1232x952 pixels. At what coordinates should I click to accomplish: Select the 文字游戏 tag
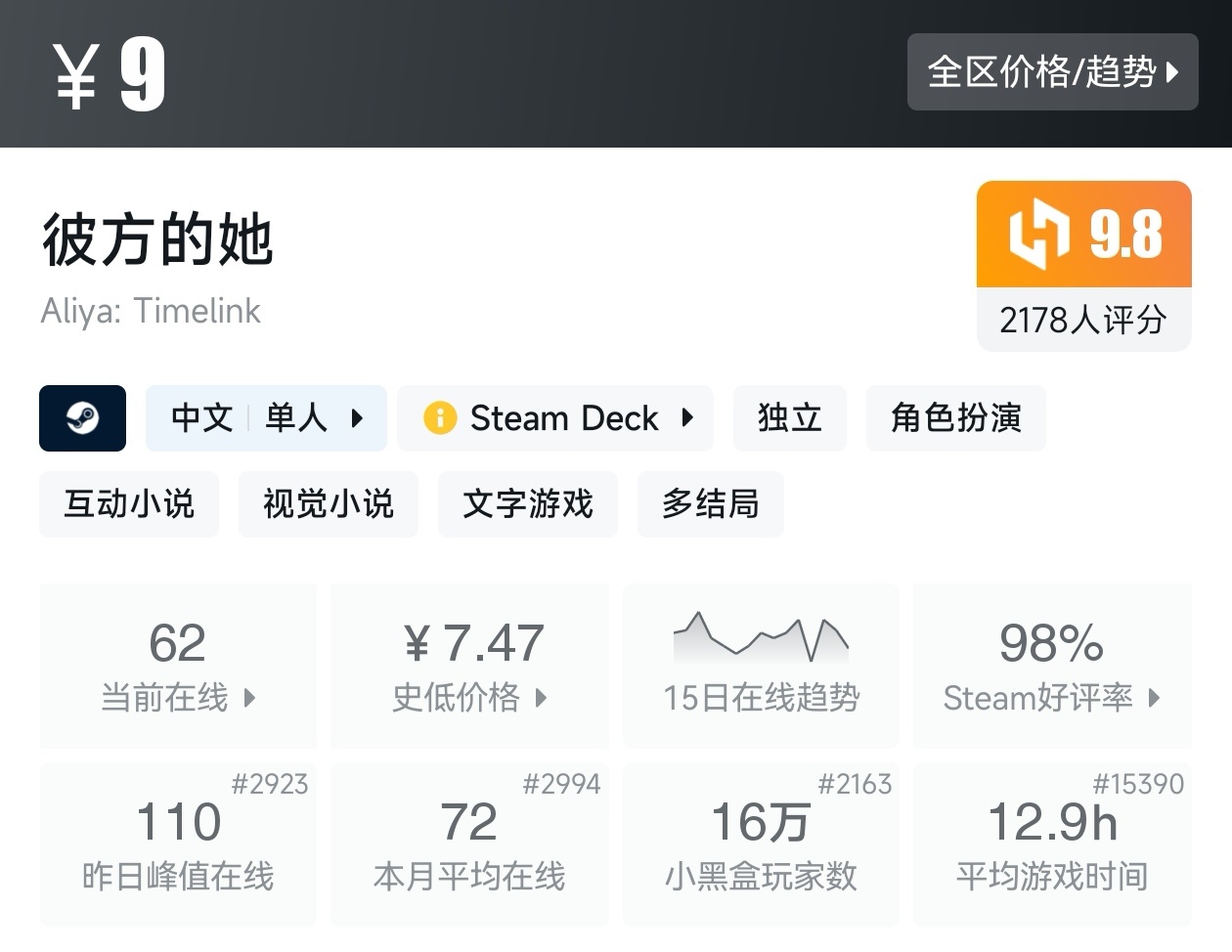pos(528,504)
